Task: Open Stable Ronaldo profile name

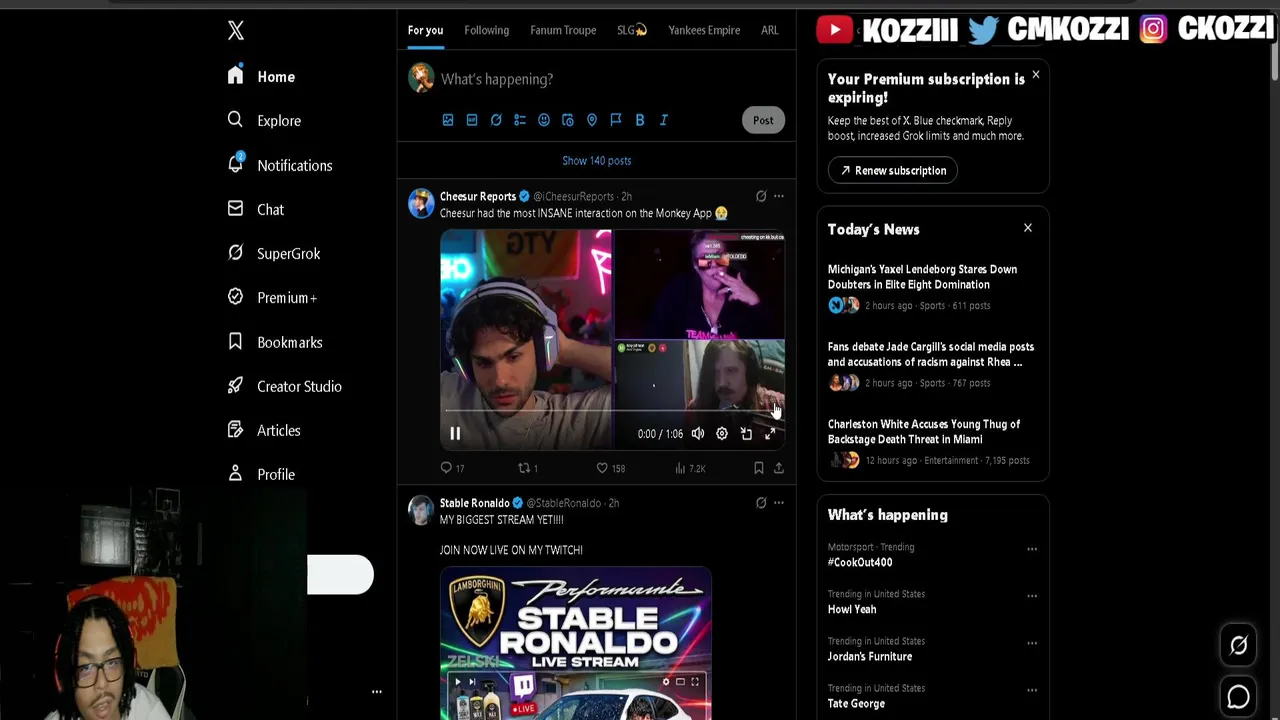Action: pyautogui.click(x=475, y=503)
